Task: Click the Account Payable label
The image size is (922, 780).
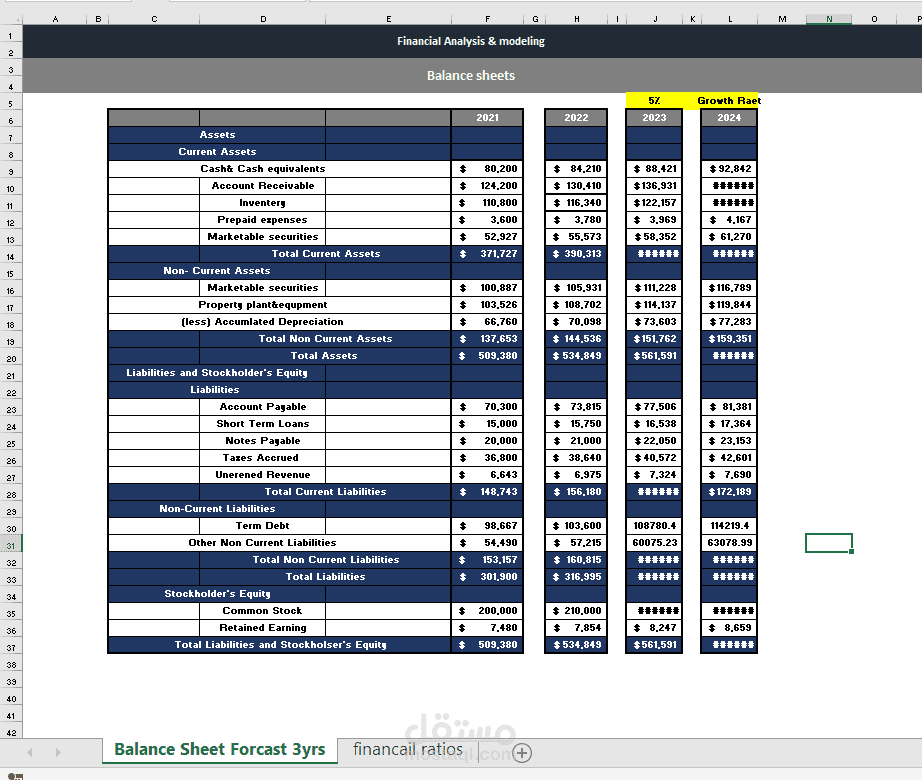Action: pyautogui.click(x=263, y=407)
